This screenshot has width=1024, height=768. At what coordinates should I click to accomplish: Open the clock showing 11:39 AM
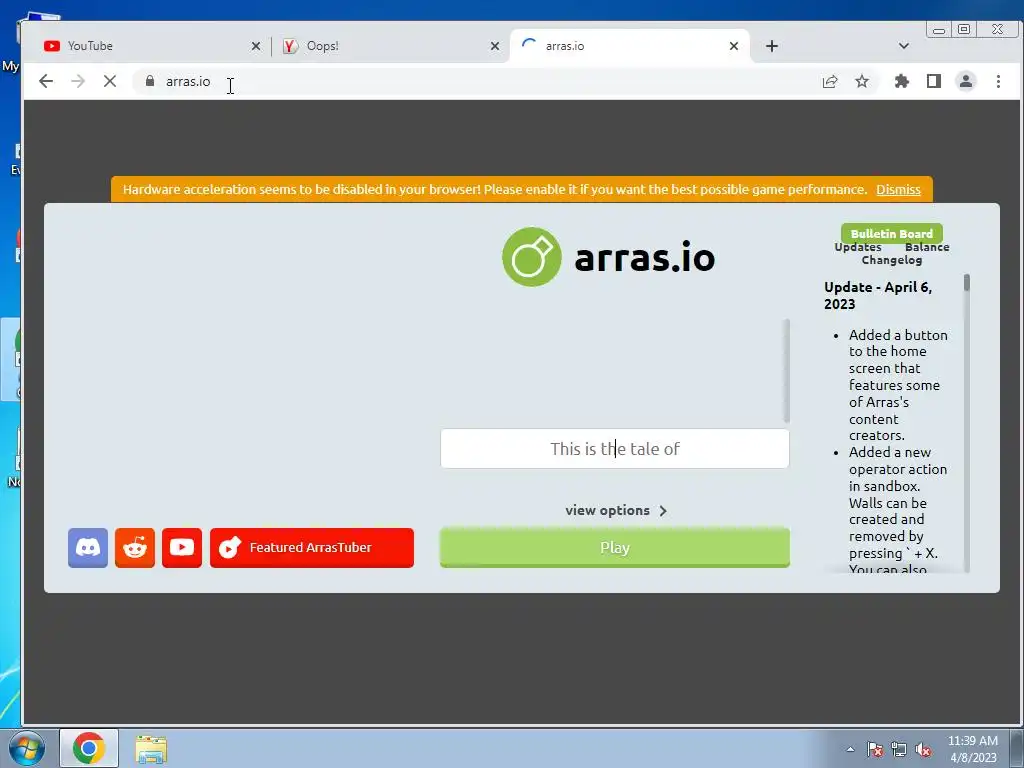coord(972,749)
